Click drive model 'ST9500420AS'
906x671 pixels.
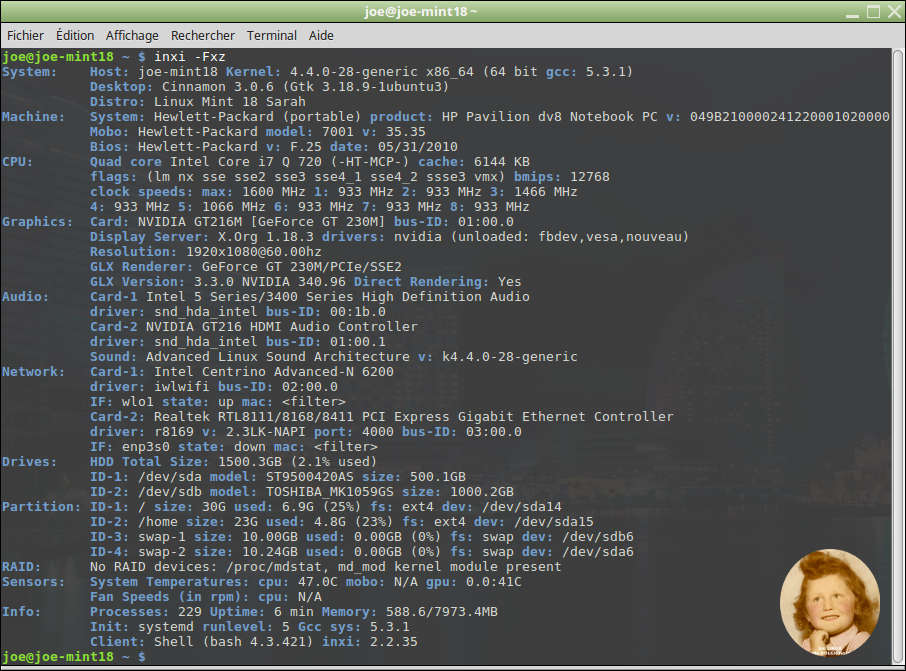(310, 477)
